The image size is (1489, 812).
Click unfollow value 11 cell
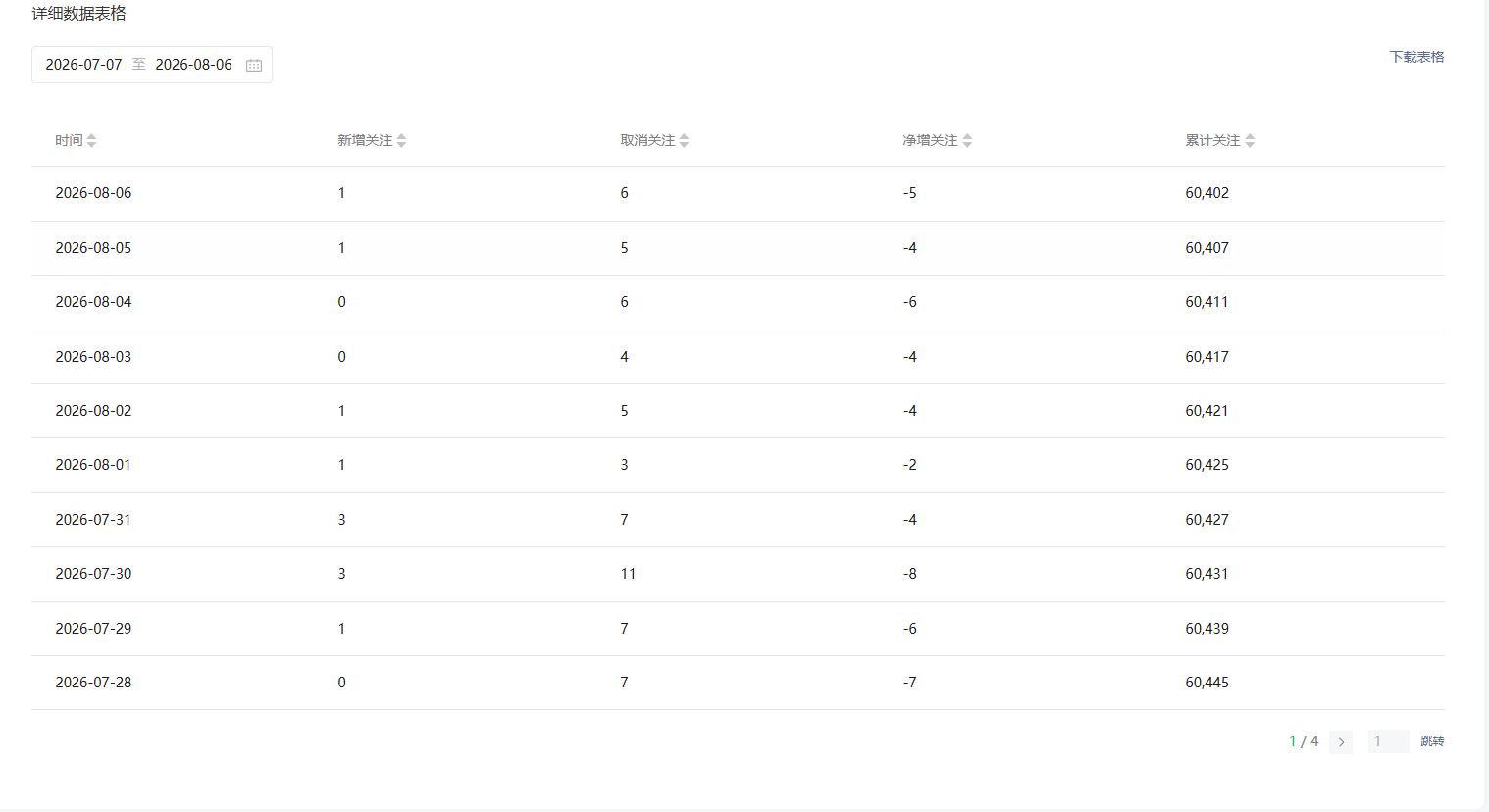pyautogui.click(x=628, y=574)
